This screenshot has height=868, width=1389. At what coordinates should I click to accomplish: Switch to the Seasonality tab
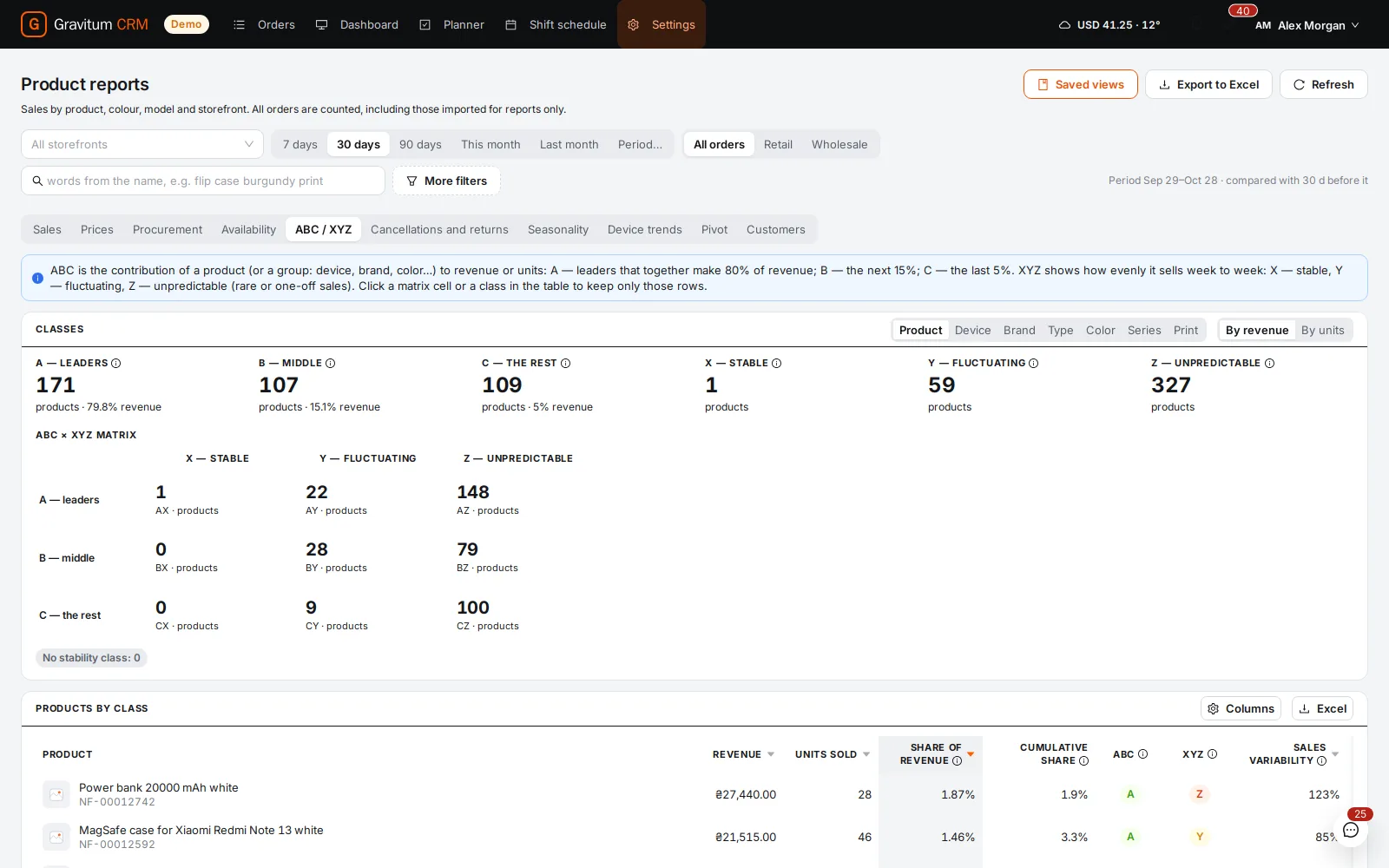pyautogui.click(x=558, y=229)
